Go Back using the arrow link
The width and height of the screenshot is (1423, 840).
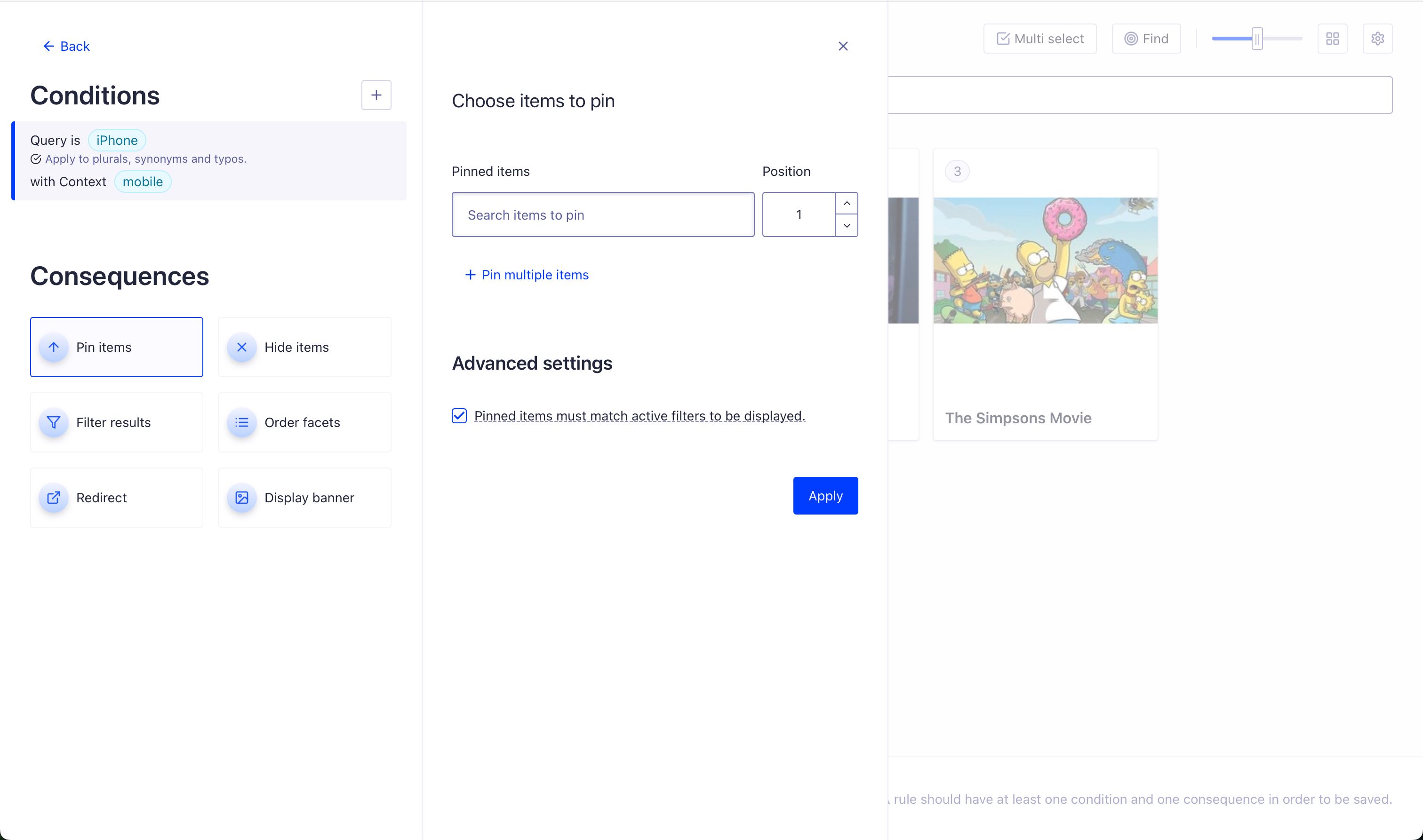coord(66,47)
